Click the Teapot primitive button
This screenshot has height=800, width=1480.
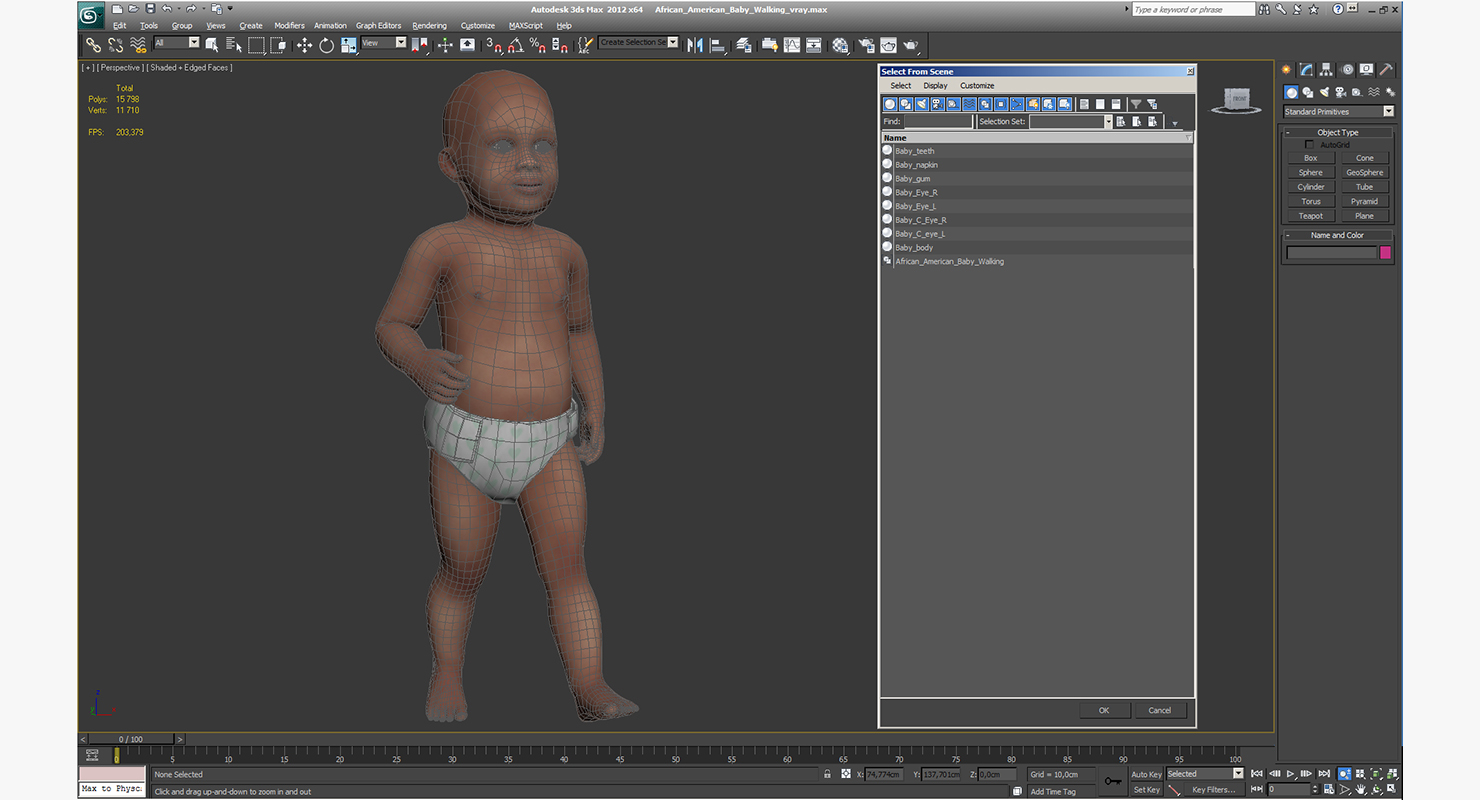(x=1311, y=216)
